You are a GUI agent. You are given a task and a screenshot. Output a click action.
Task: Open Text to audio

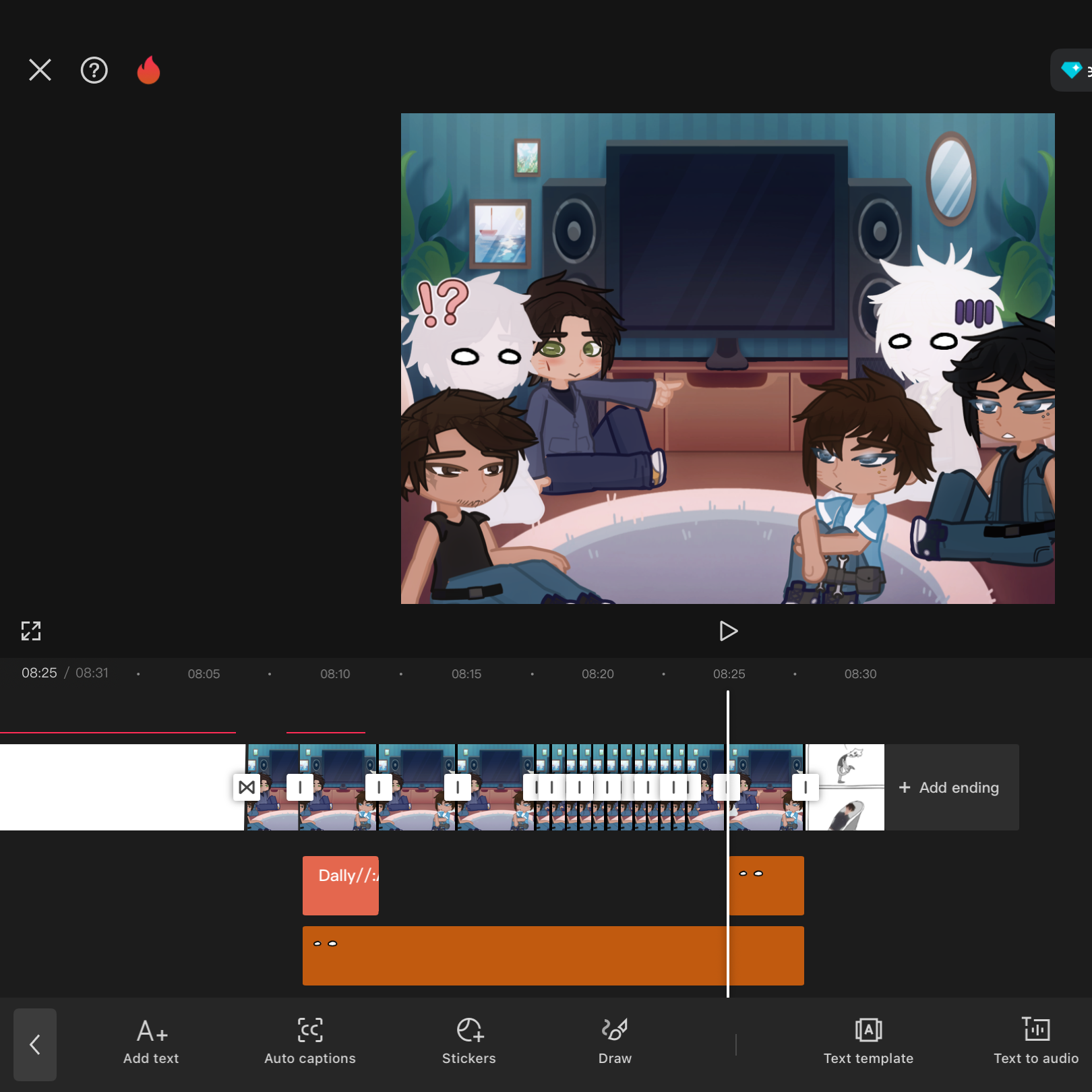[1036, 1041]
